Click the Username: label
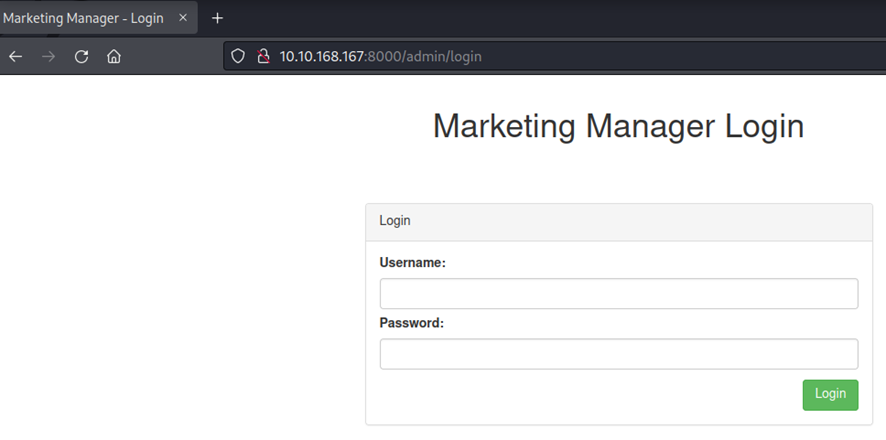 coord(412,263)
